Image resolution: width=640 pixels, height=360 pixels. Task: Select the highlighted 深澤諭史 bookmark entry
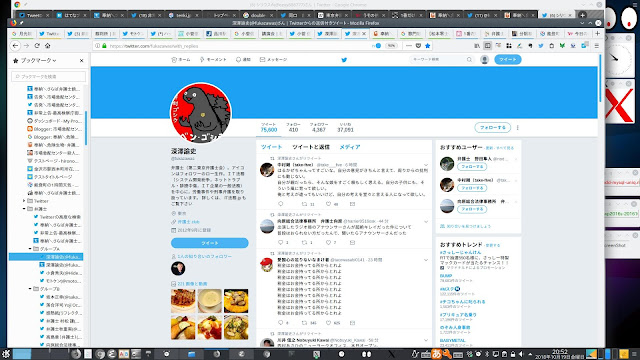coord(46,257)
